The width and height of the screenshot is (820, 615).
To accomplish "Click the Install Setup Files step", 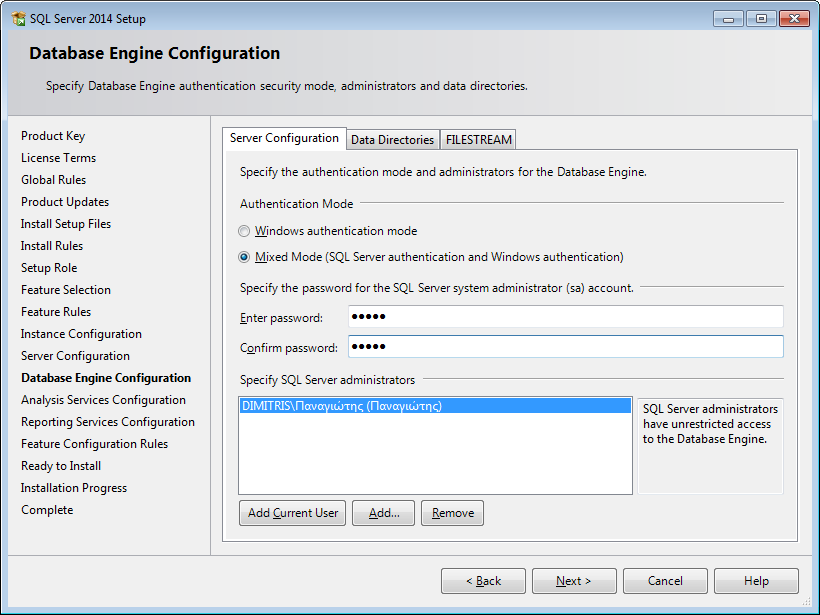I will click(x=66, y=224).
